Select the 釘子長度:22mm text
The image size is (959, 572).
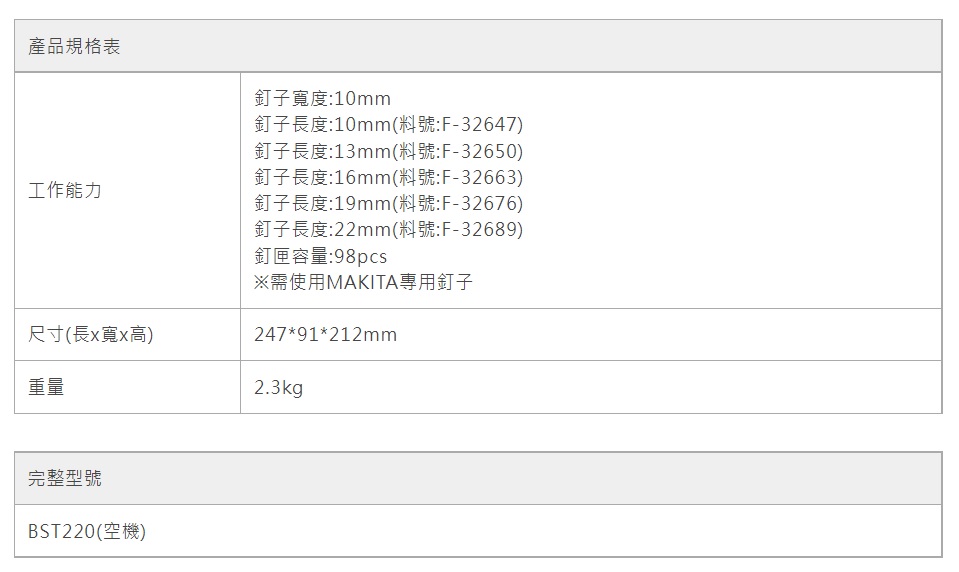tap(322, 230)
